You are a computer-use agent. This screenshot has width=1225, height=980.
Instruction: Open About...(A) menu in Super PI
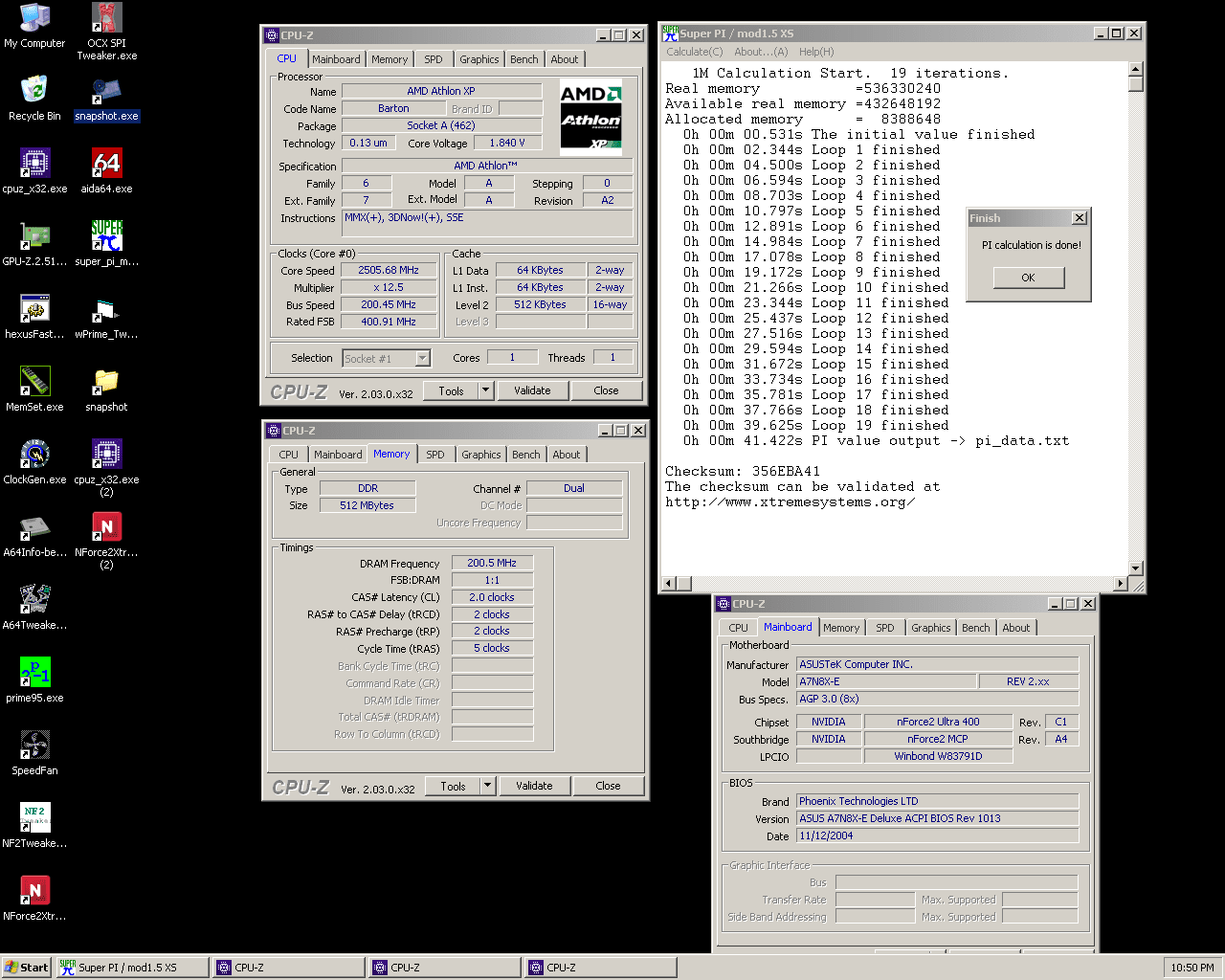[762, 52]
